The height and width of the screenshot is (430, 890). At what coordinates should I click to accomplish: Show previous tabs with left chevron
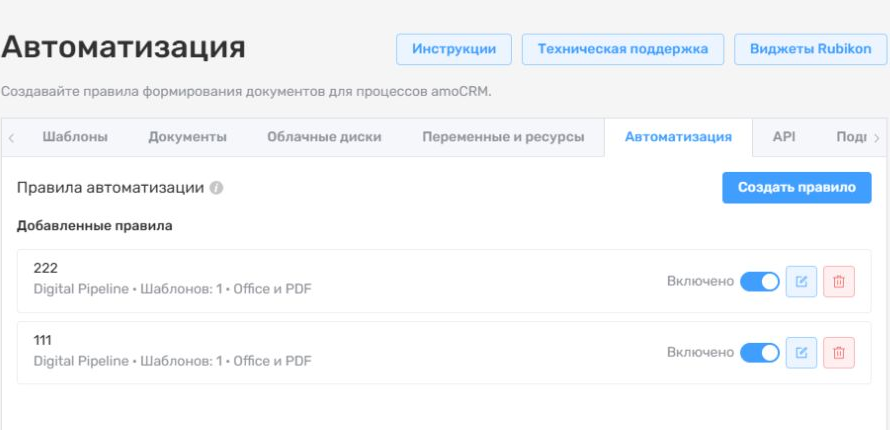pyautogui.click(x=11, y=138)
